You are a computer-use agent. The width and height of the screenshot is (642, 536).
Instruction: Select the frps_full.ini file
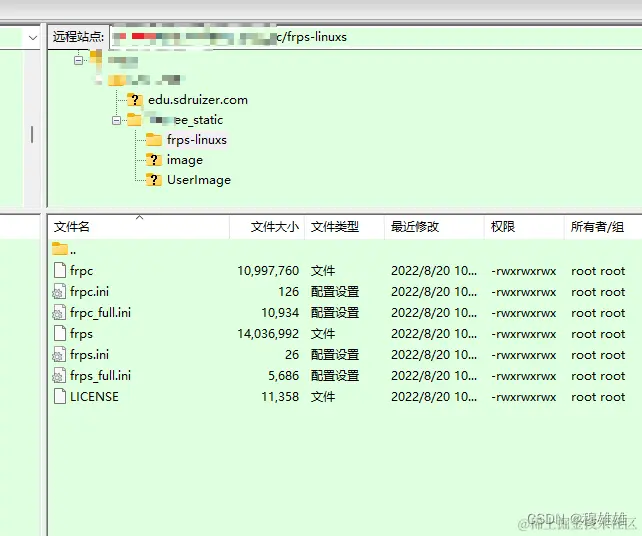tap(100, 376)
